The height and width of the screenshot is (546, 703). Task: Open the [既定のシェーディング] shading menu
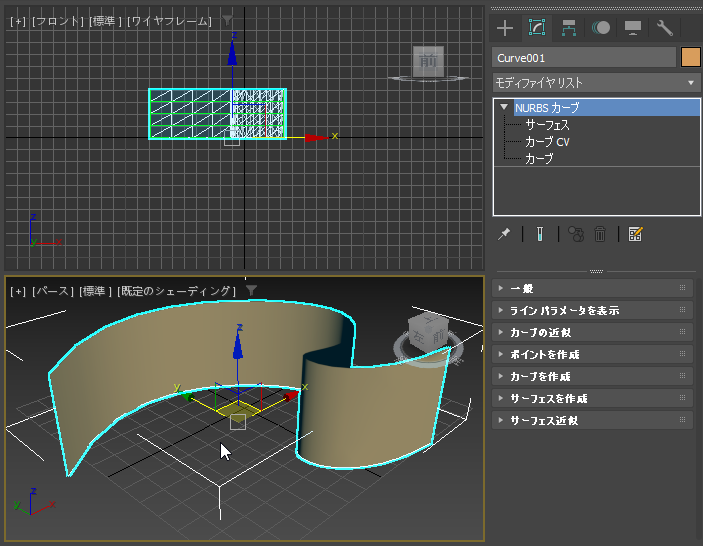click(x=176, y=291)
